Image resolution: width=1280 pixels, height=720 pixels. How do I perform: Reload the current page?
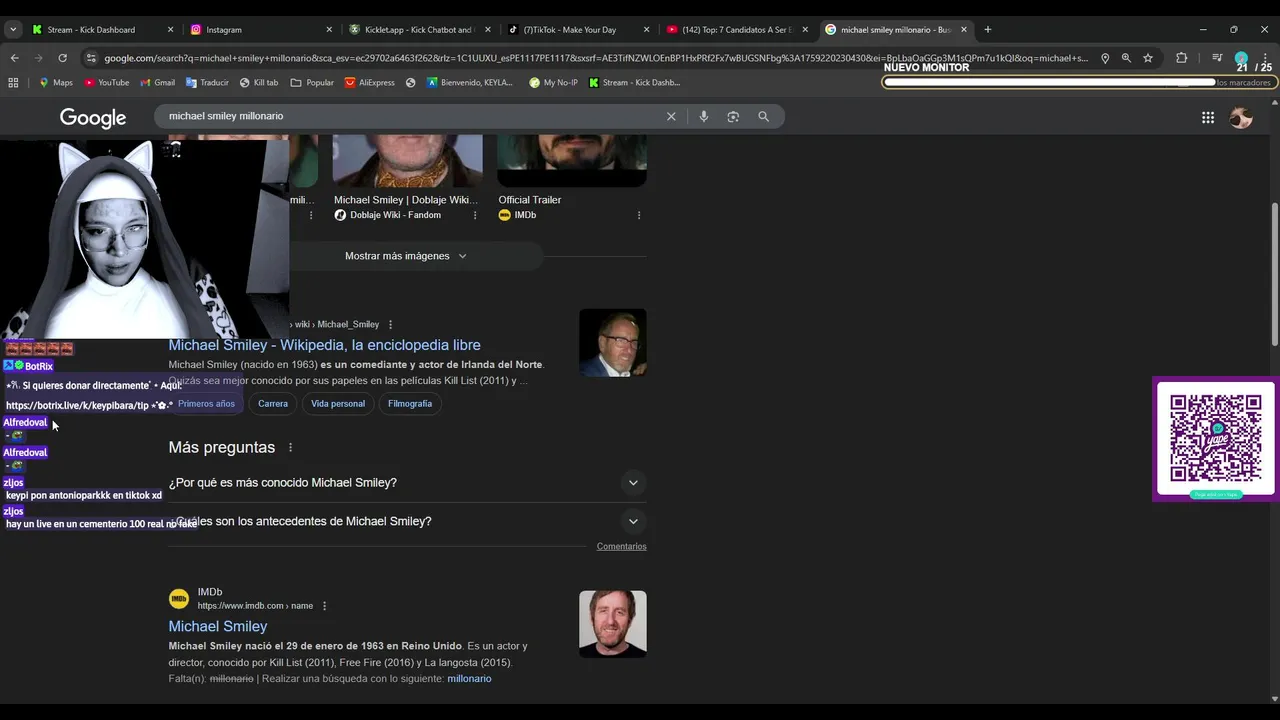(x=62, y=58)
